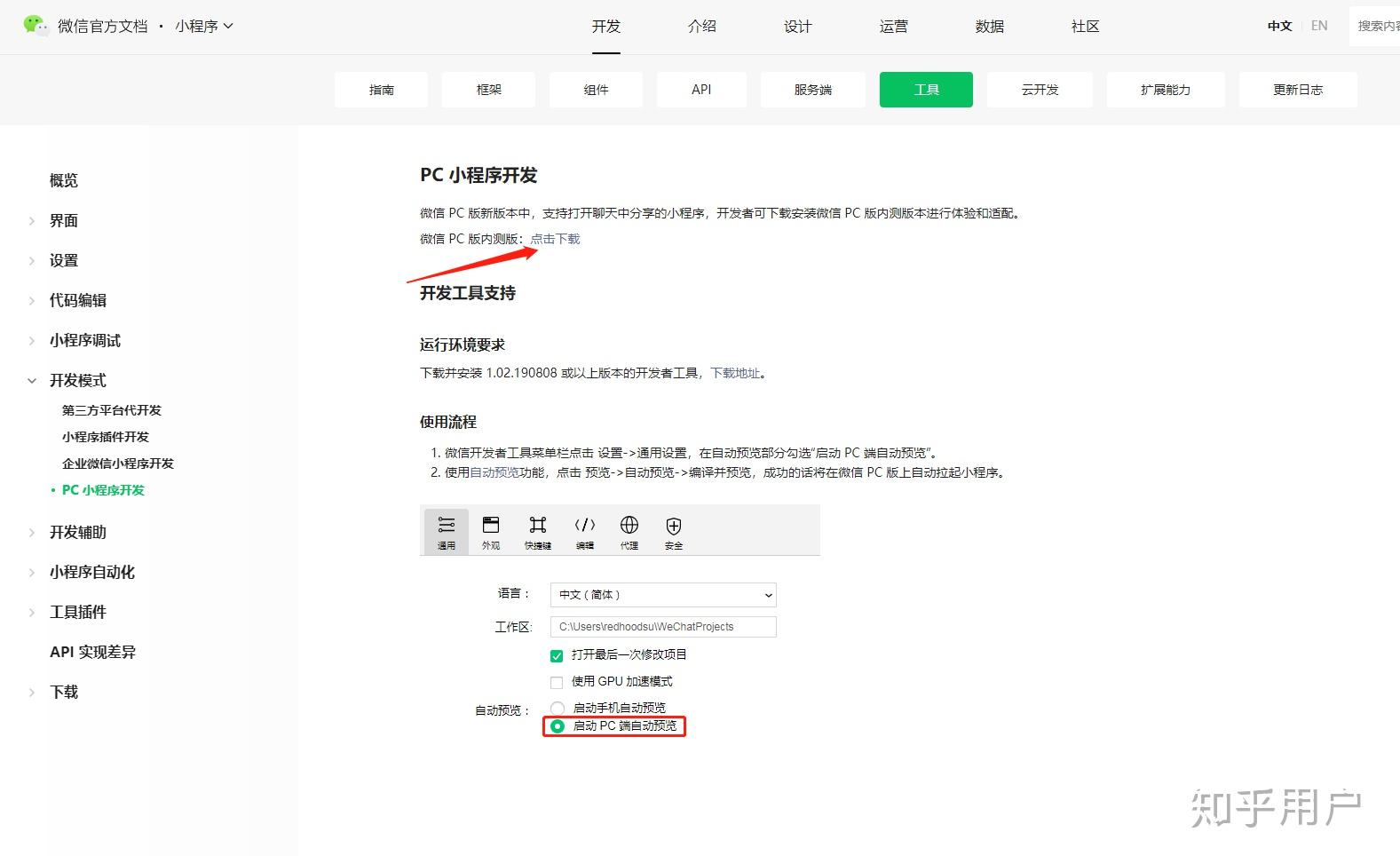Expand the 设置 sidebar section
Screen dimensions: 1400x856
32,261
